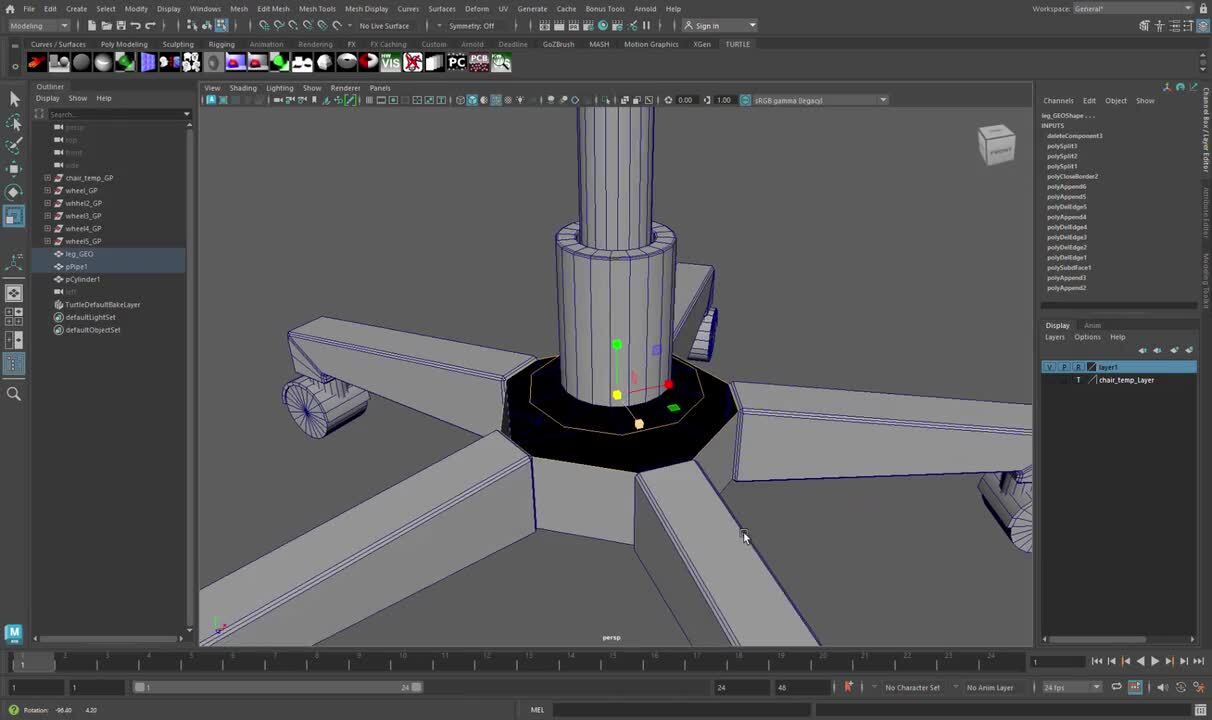
Task: Switch to the Sculpting shelf tab
Action: point(178,44)
